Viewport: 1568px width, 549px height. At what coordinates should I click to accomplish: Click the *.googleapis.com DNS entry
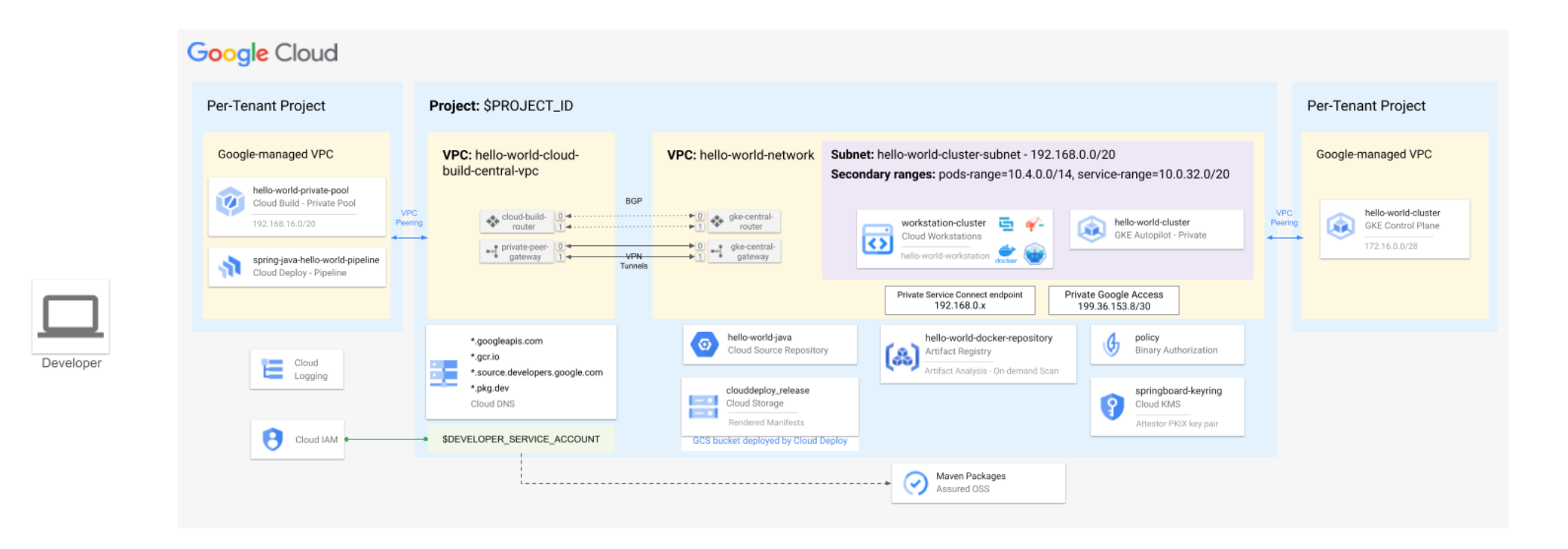(507, 341)
